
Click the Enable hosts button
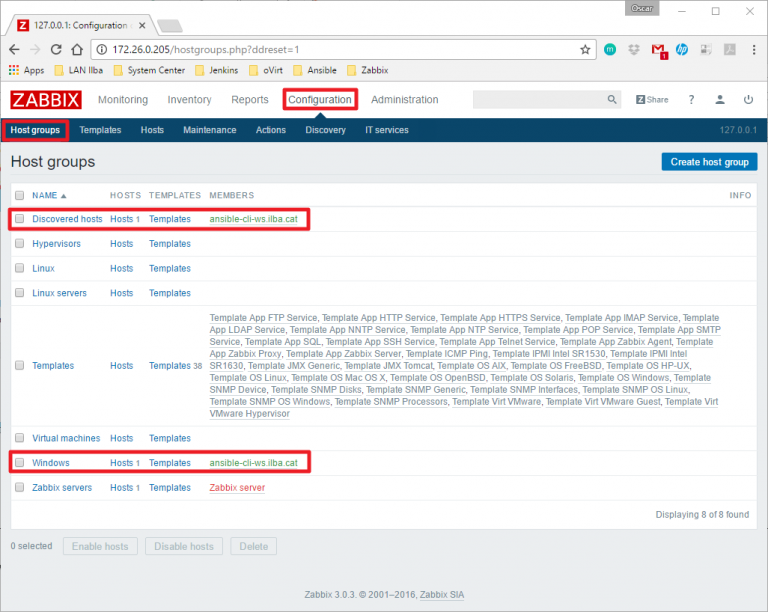(100, 546)
